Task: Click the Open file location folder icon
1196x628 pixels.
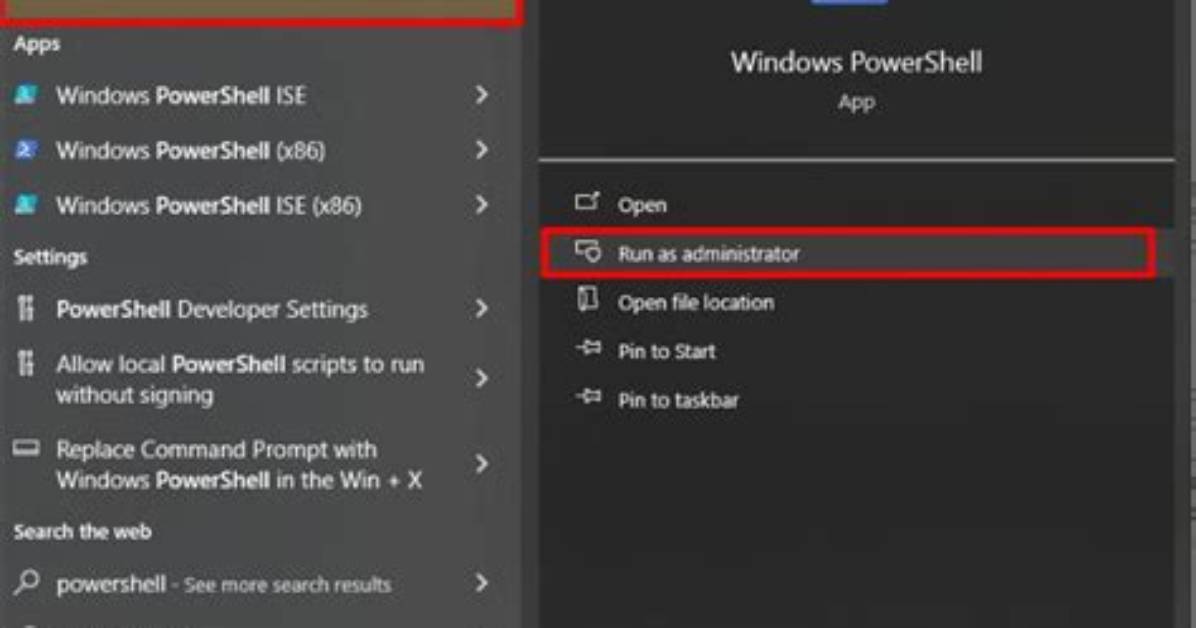Action: click(x=587, y=300)
